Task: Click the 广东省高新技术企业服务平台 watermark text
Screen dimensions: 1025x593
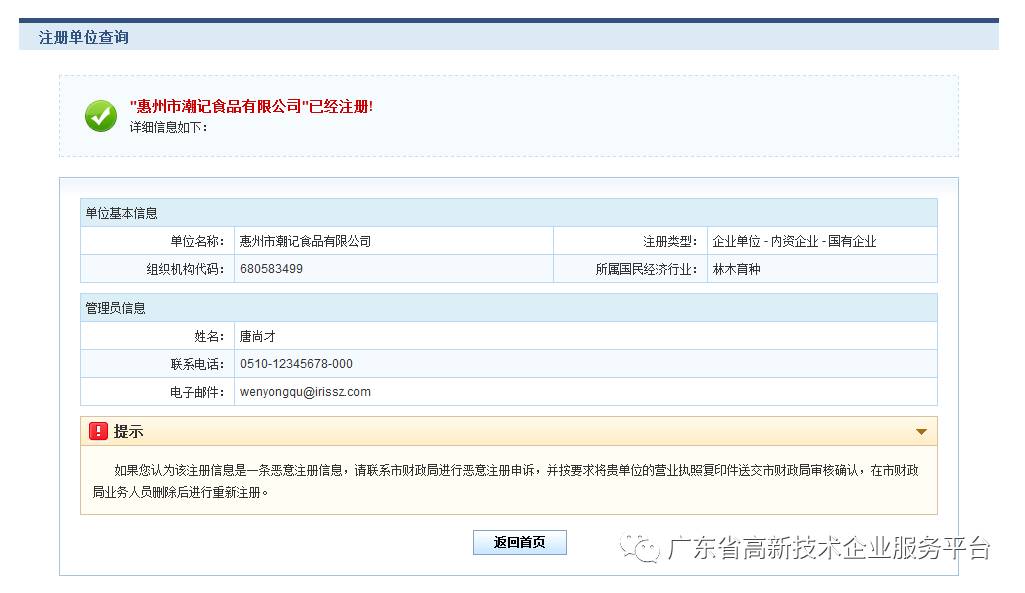Action: (x=828, y=548)
